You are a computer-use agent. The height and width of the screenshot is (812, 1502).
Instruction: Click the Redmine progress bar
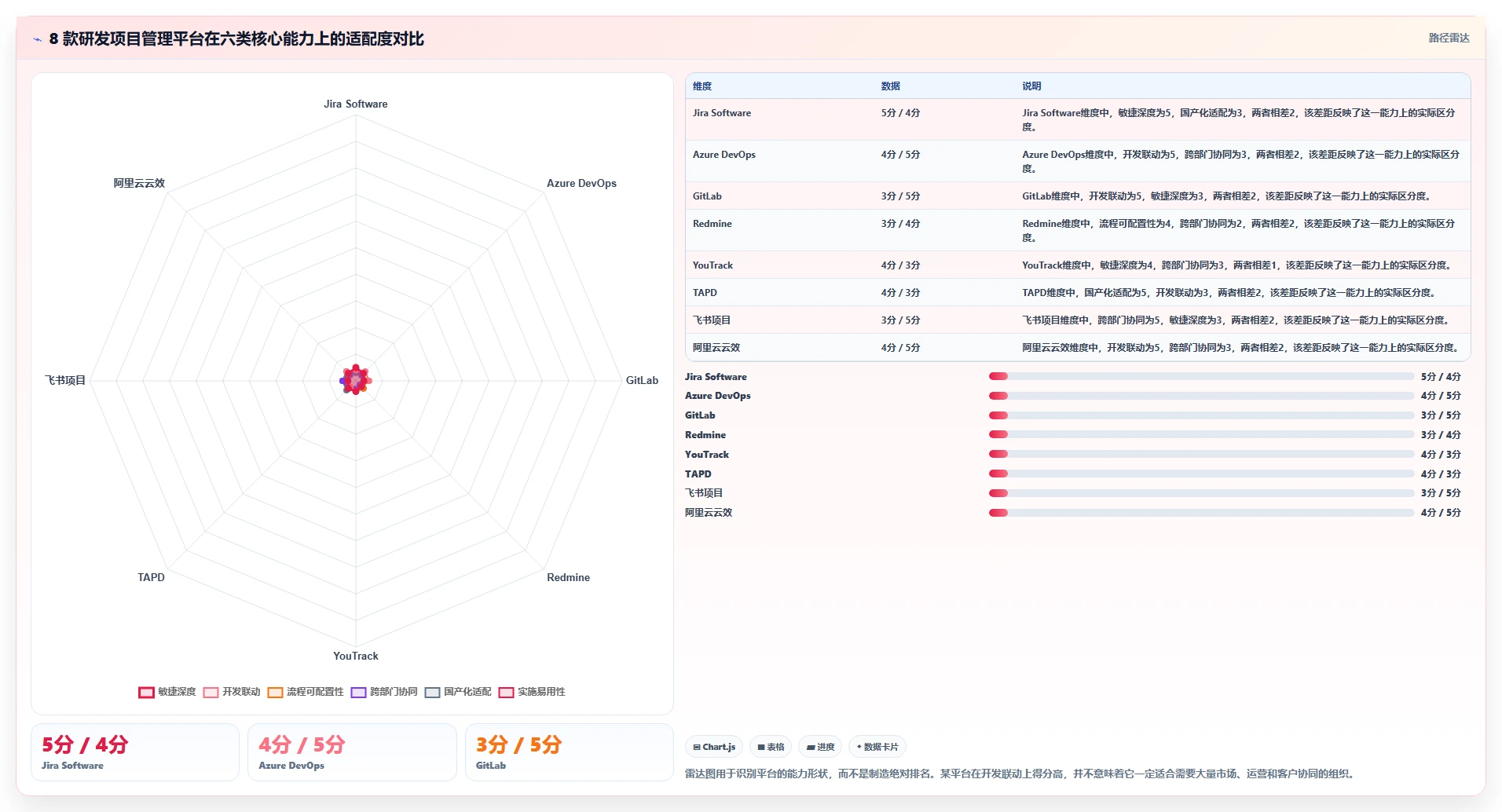click(1201, 435)
